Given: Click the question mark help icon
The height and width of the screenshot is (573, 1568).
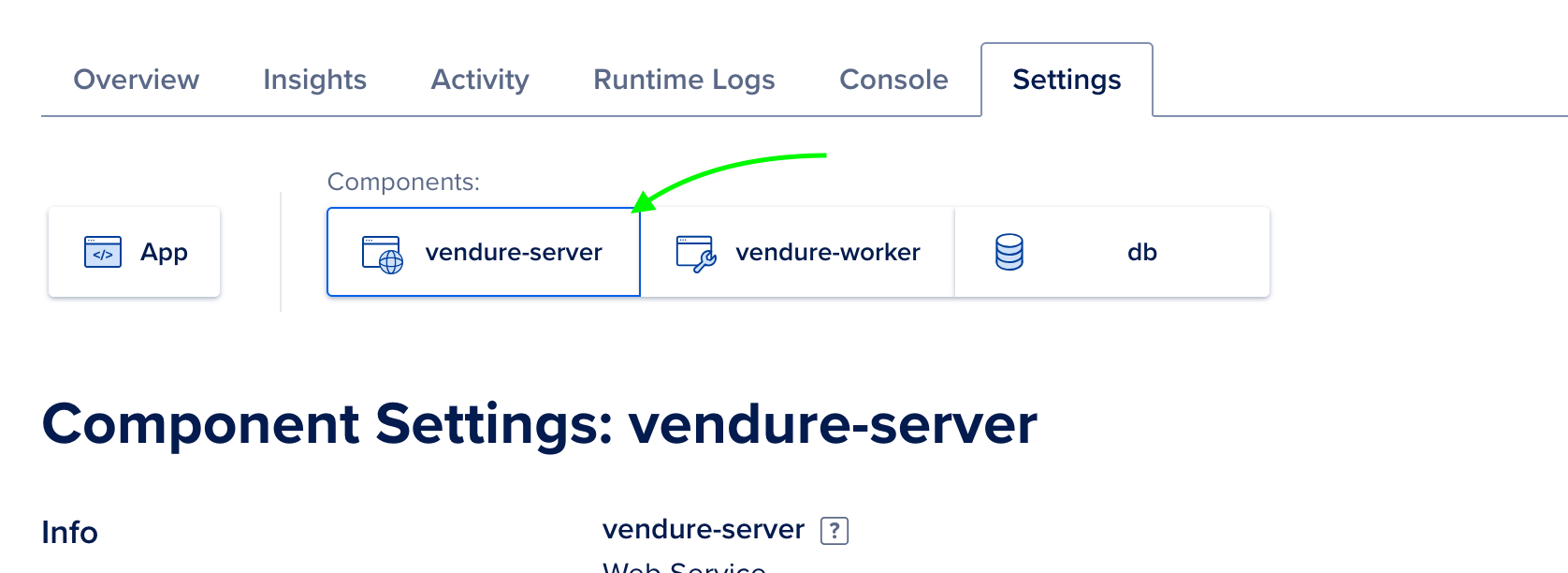Looking at the screenshot, I should [835, 531].
